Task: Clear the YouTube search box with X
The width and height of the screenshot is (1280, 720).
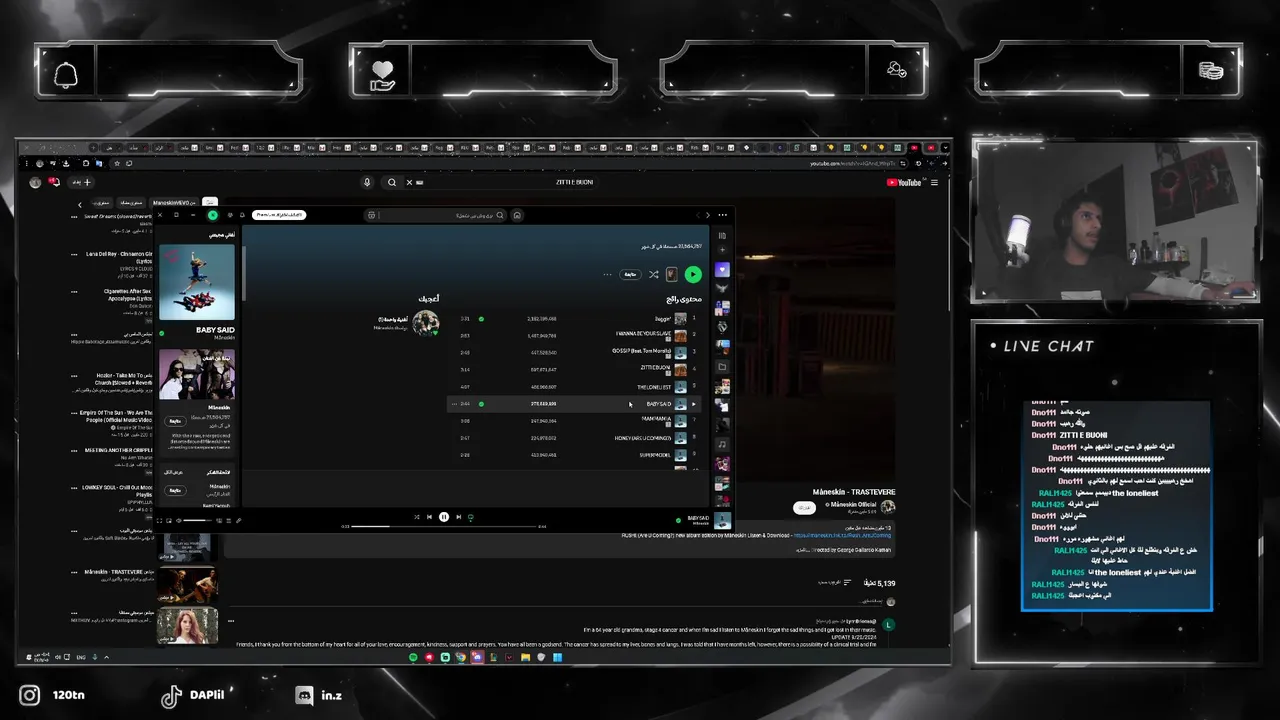Action: [407, 182]
